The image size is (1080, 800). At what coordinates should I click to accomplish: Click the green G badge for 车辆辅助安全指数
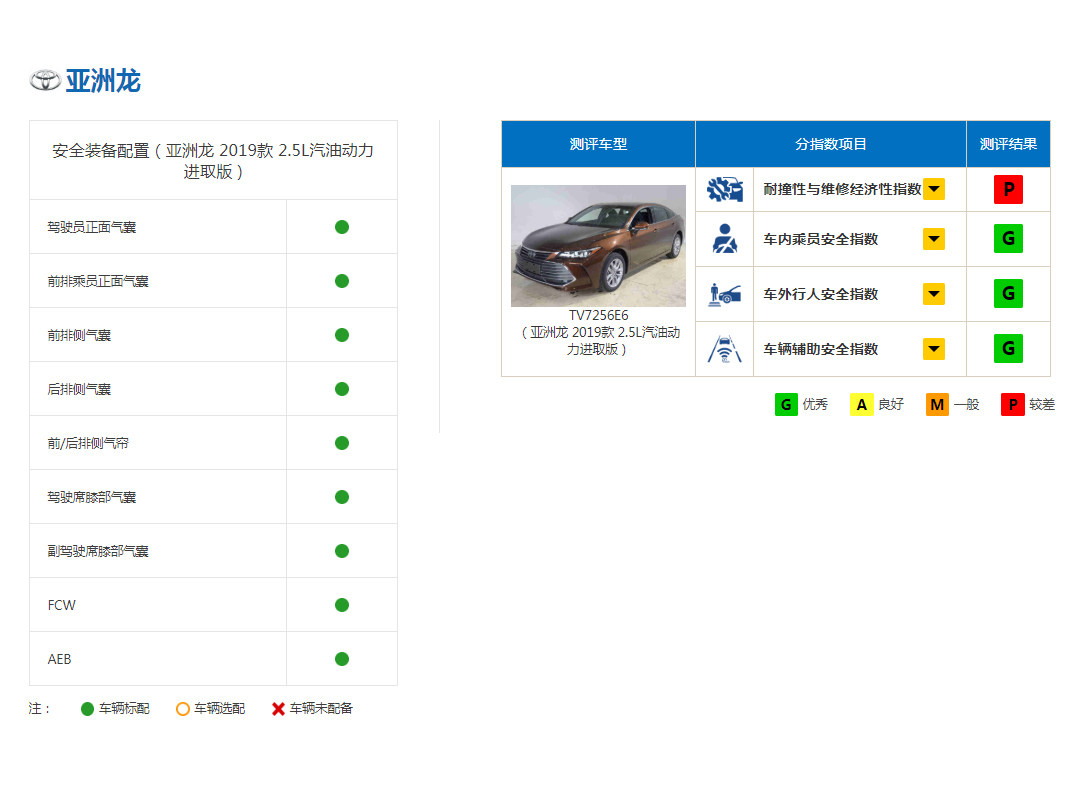pyautogui.click(x=1008, y=349)
